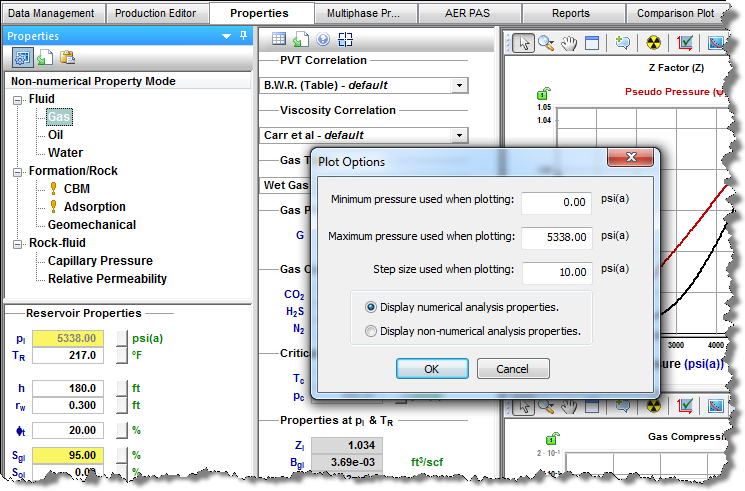Add annotation with speech bubble icon in top plot toolbar
Screen dimensions: 745x491
[622, 43]
